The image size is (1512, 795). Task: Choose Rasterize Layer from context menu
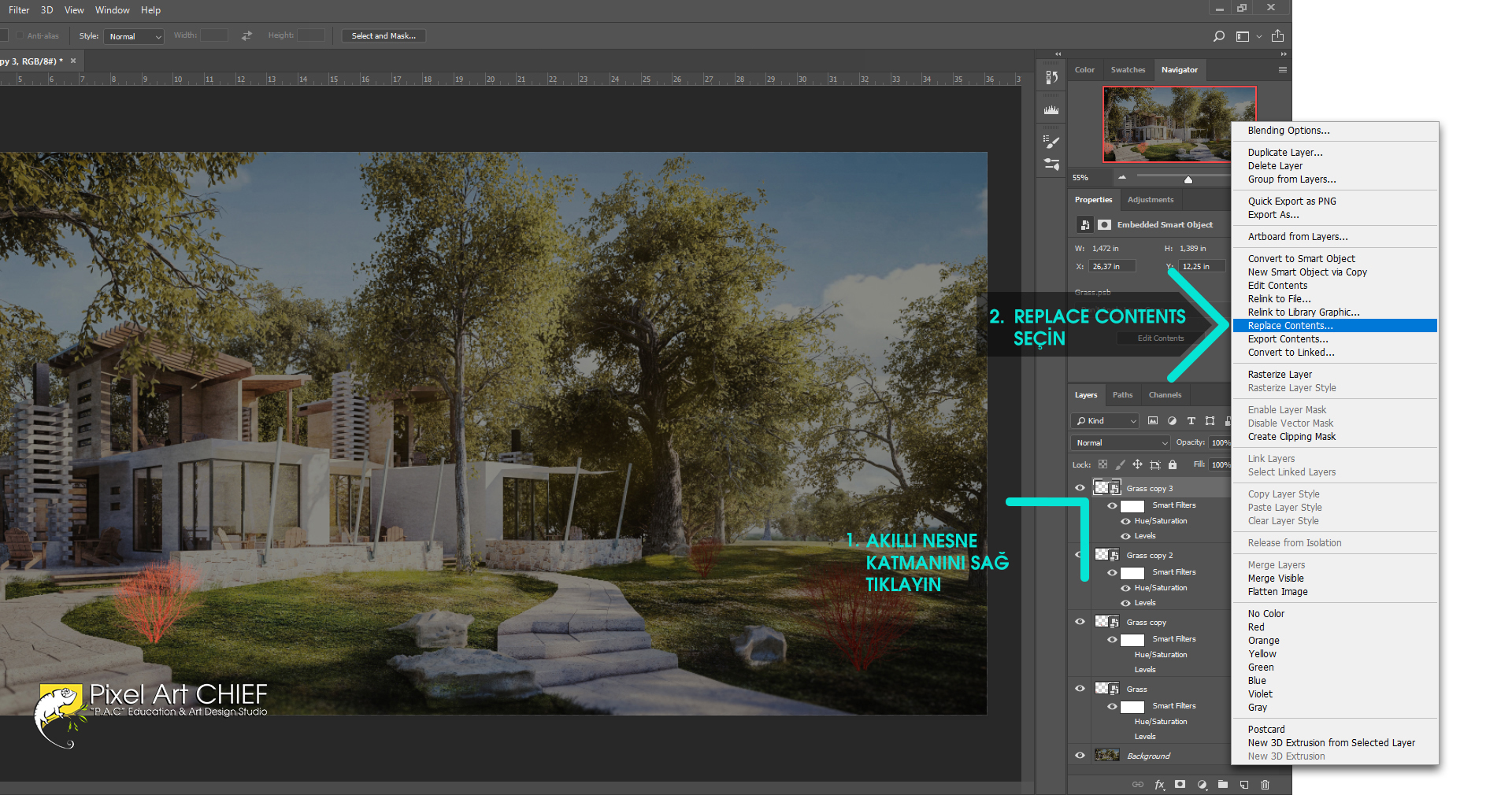(1335, 375)
